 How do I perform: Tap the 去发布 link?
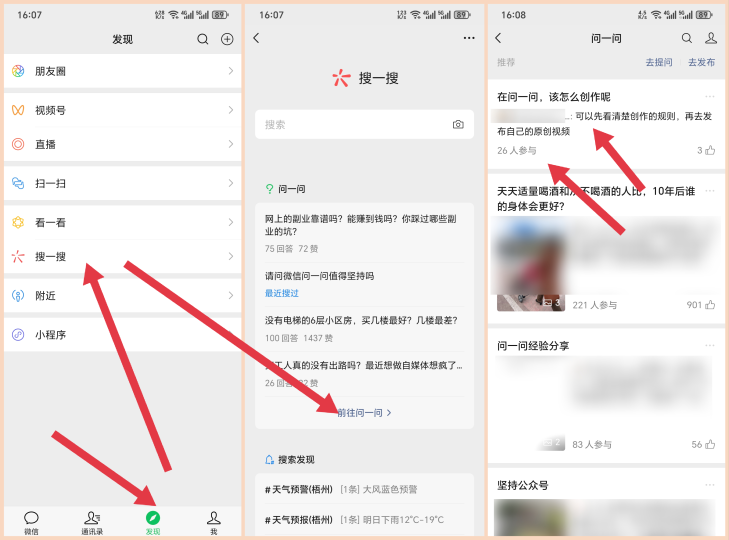pos(701,62)
